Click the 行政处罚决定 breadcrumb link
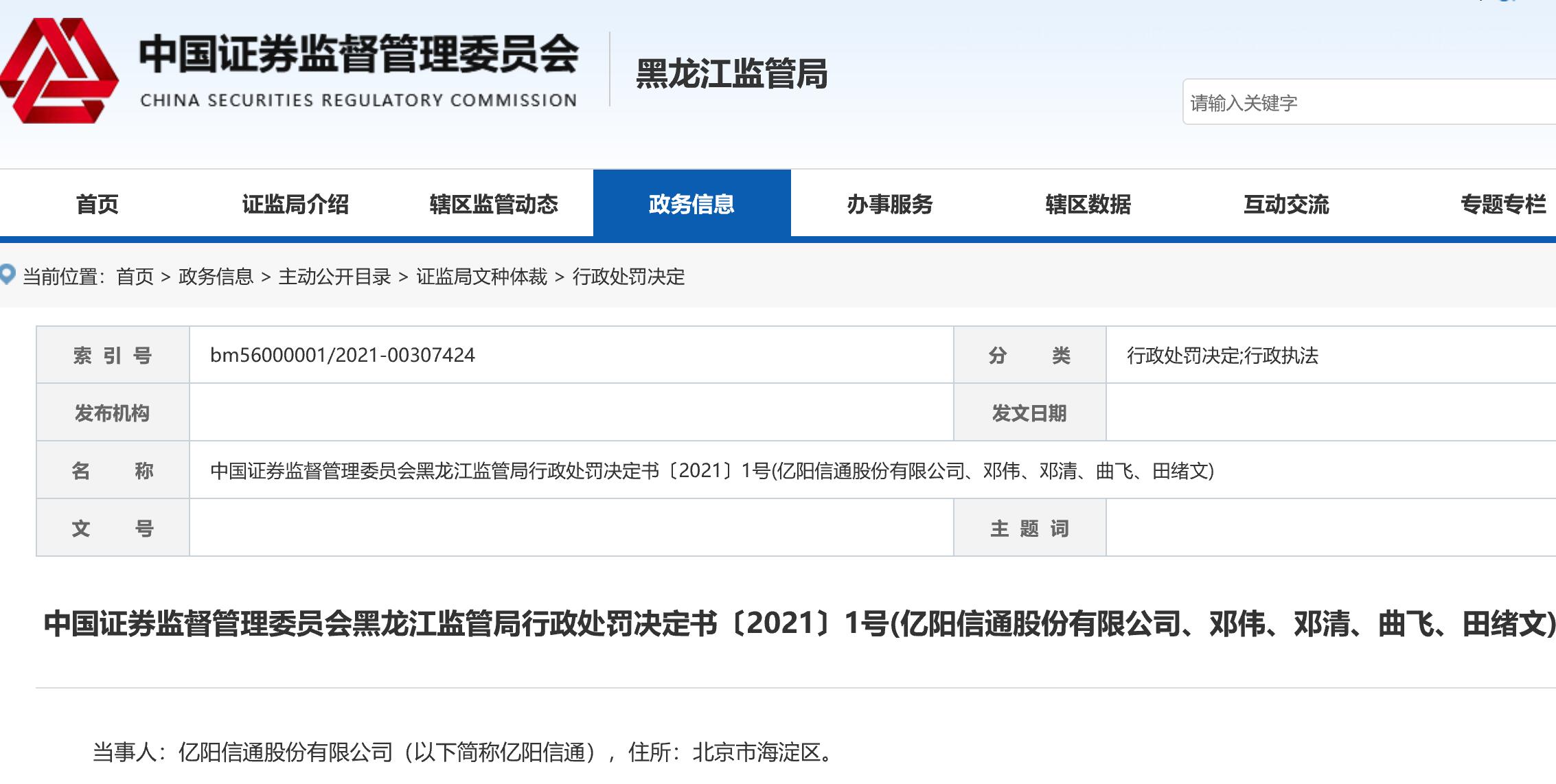 click(x=628, y=277)
